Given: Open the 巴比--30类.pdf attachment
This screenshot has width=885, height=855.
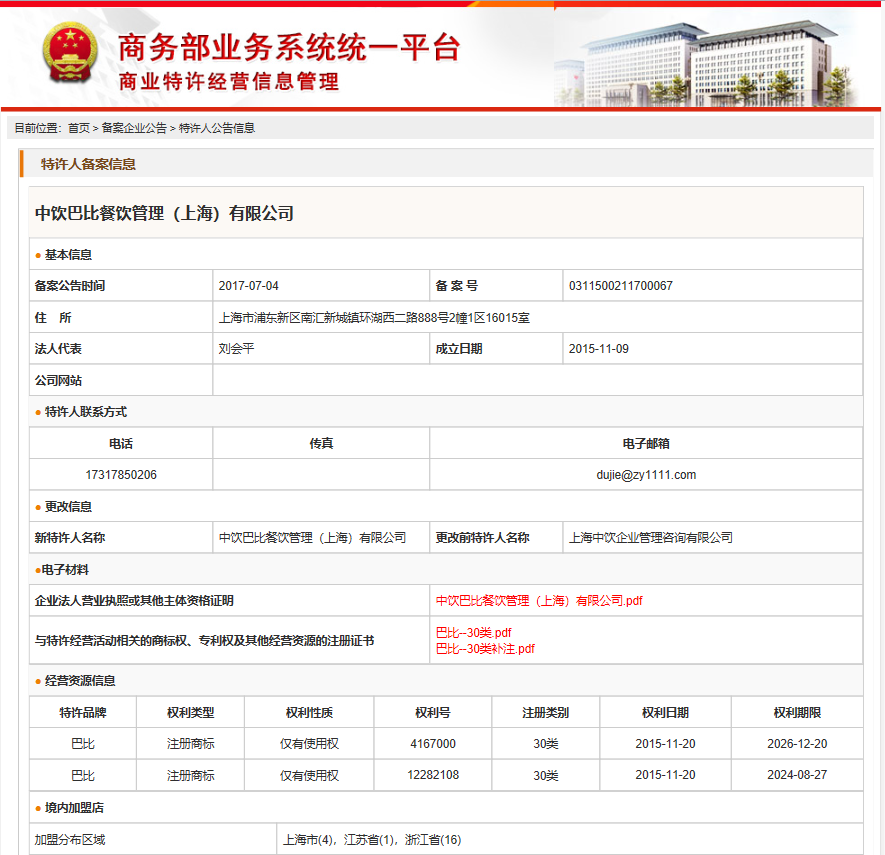Looking at the screenshot, I should coord(474,633).
